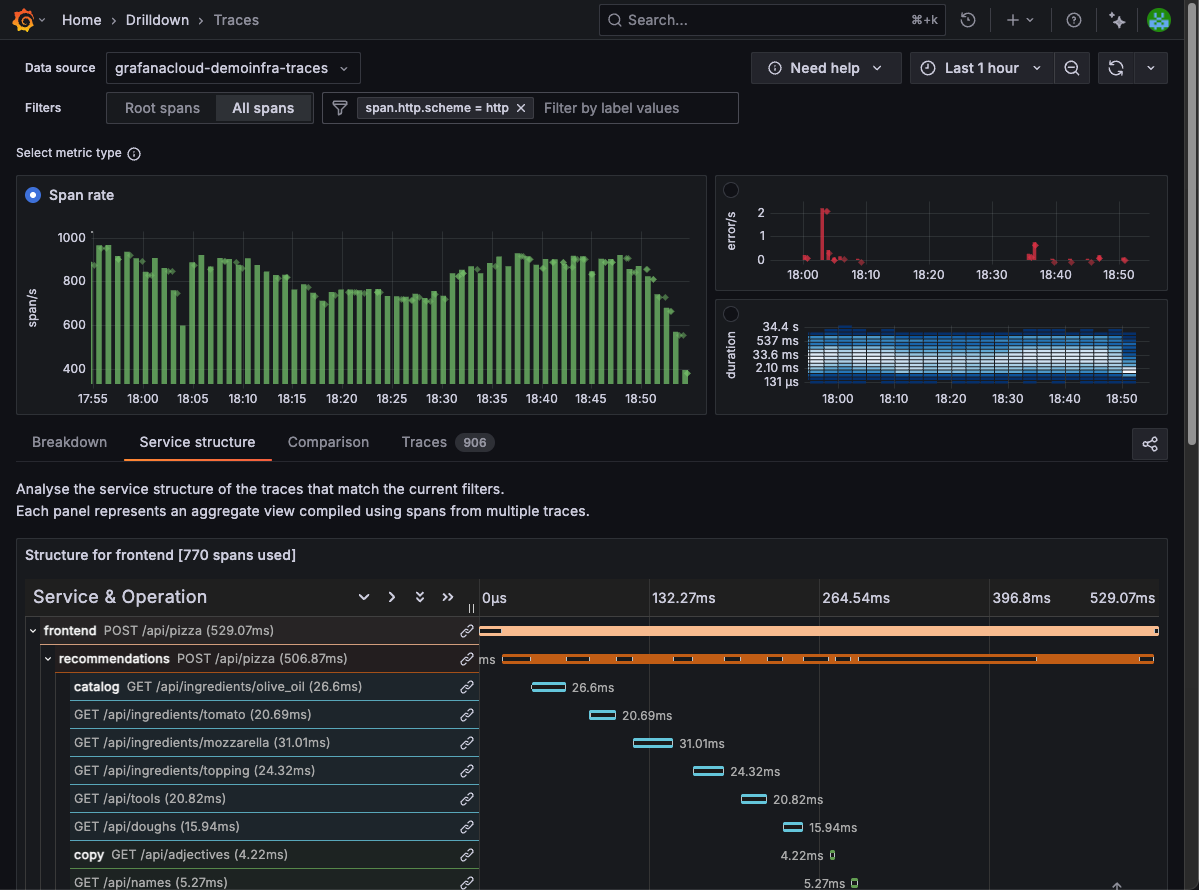Open the Traces tab showing 906 results
Screen dimensions: 1199x890
pos(424,442)
